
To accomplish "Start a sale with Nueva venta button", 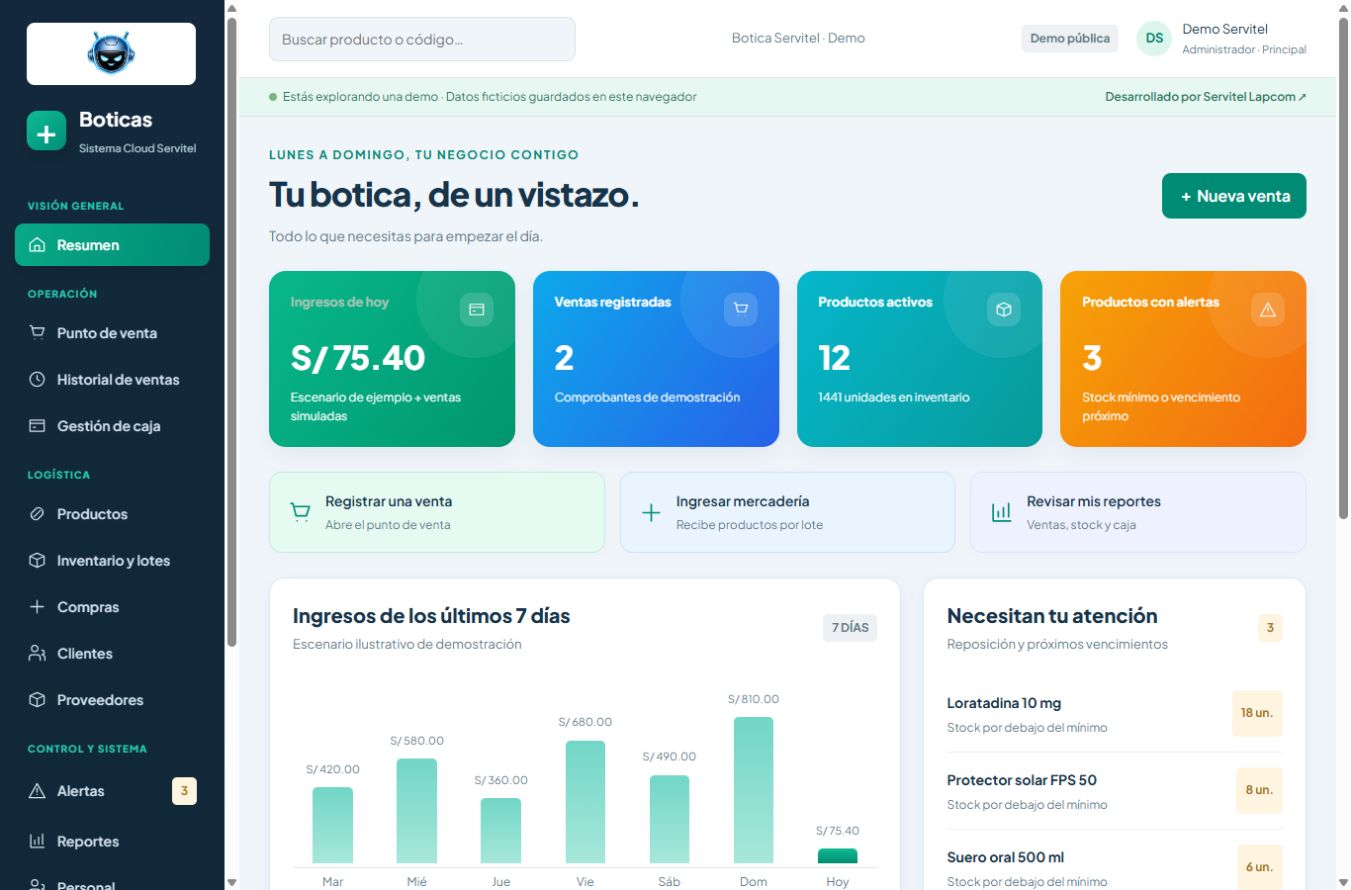I will [1234, 196].
